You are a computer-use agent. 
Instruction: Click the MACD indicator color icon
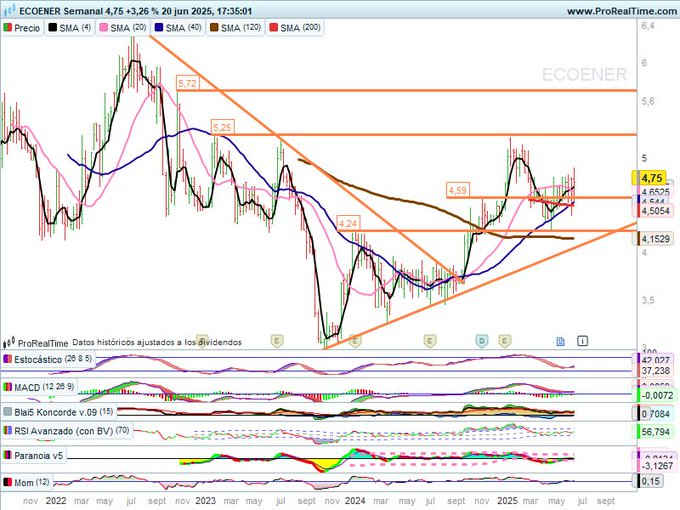tap(7, 387)
